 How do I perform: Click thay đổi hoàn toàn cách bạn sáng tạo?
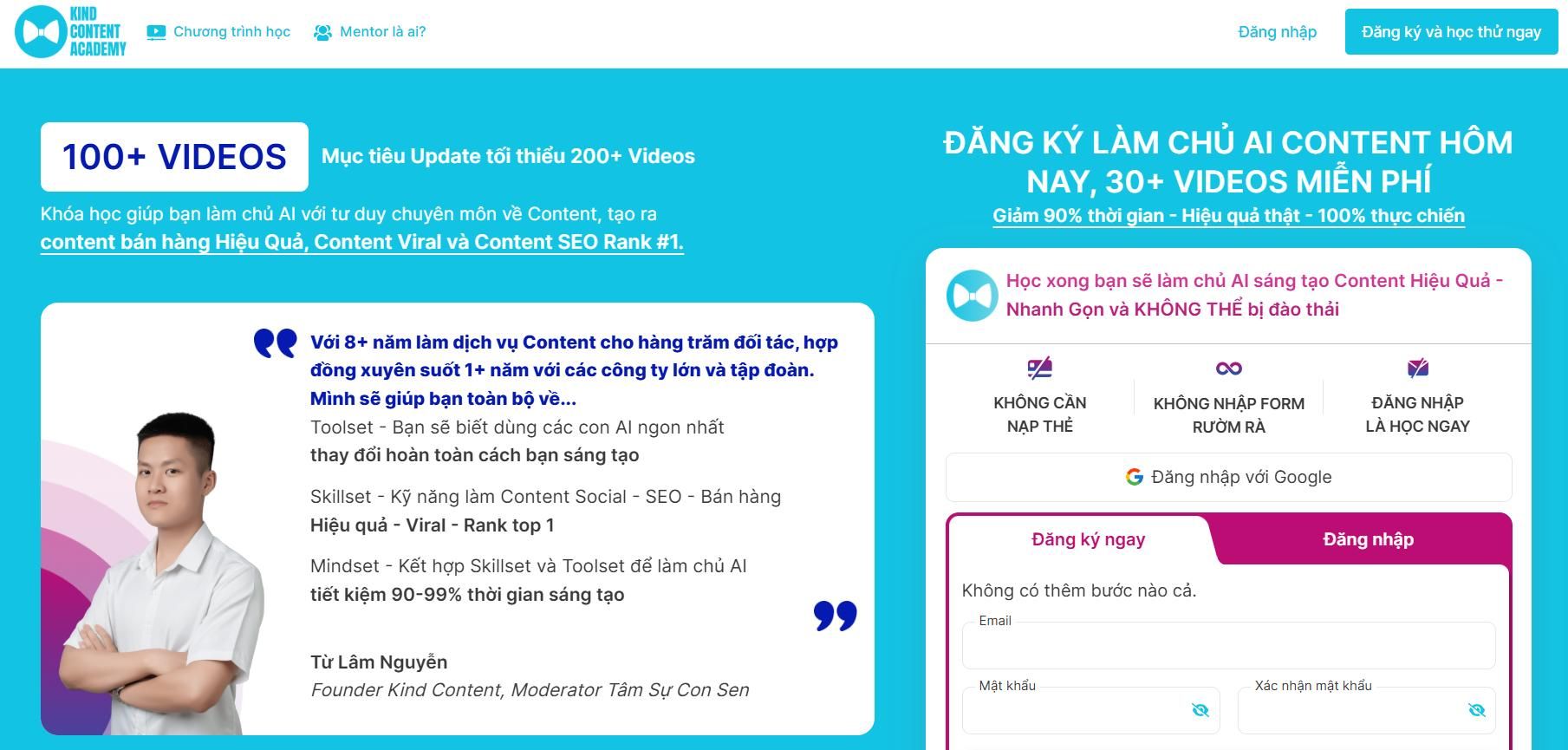coord(474,455)
